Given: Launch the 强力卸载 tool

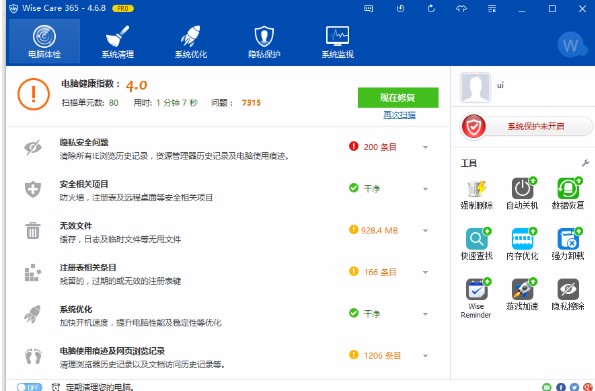Looking at the screenshot, I should pyautogui.click(x=568, y=244).
